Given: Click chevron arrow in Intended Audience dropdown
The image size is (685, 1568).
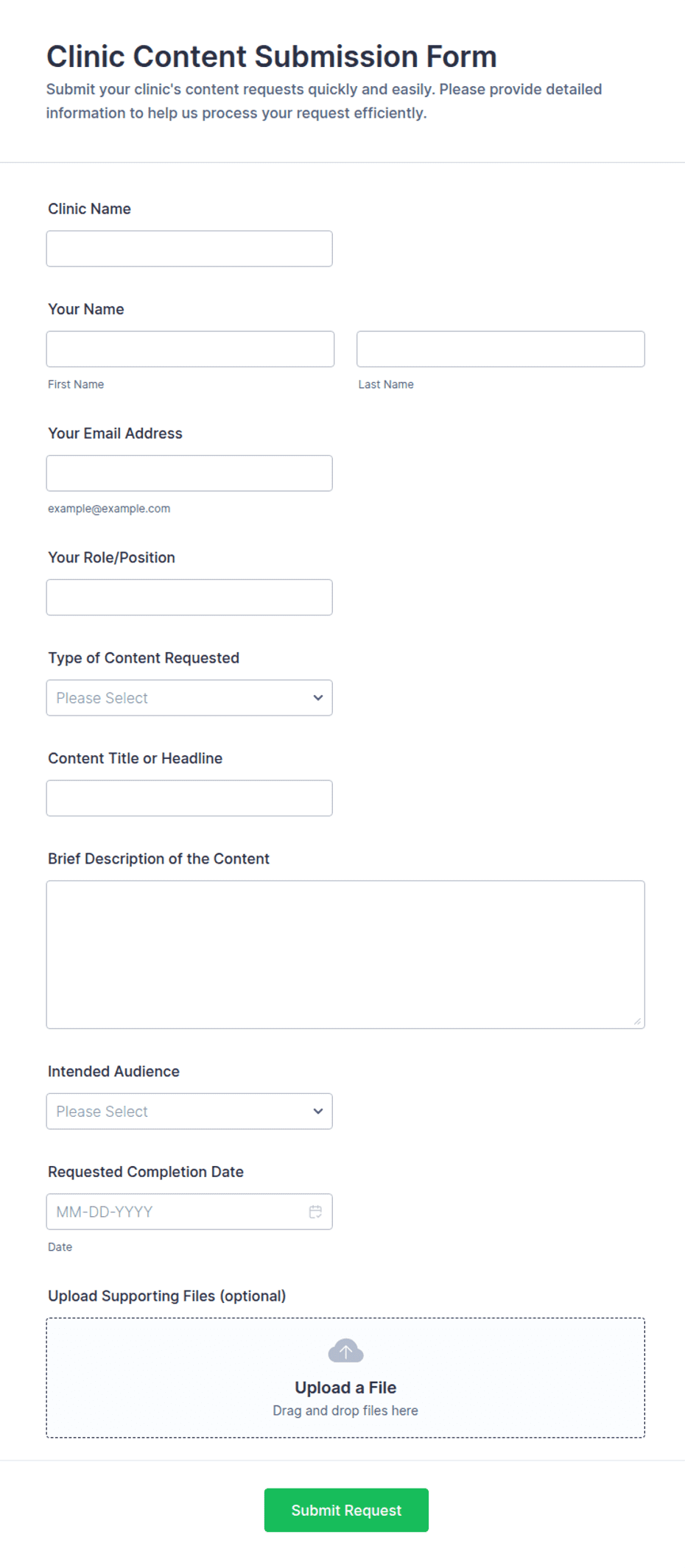Looking at the screenshot, I should pyautogui.click(x=318, y=1112).
